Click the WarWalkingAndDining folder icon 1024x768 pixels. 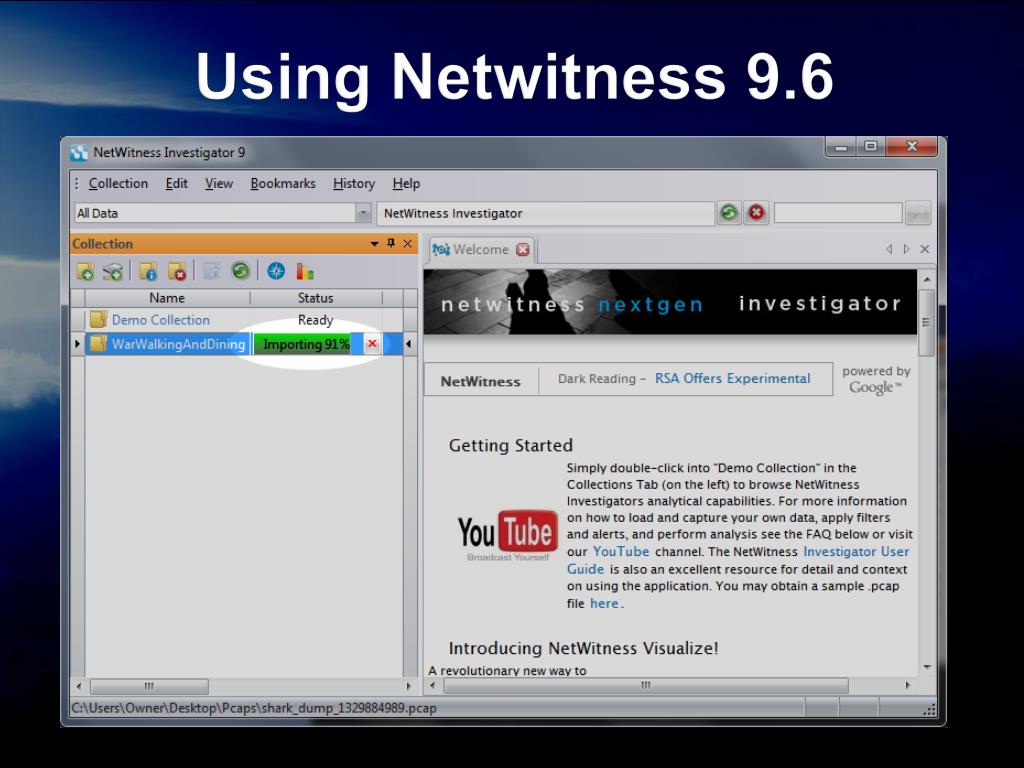coord(98,344)
